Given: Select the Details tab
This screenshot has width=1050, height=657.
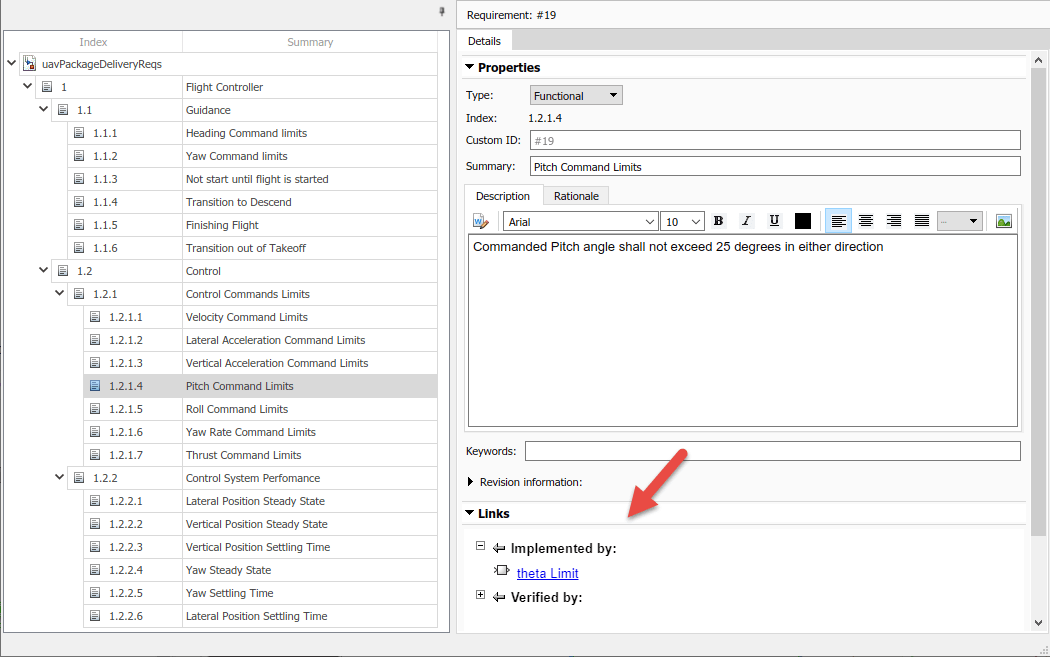Looking at the screenshot, I should pos(485,41).
